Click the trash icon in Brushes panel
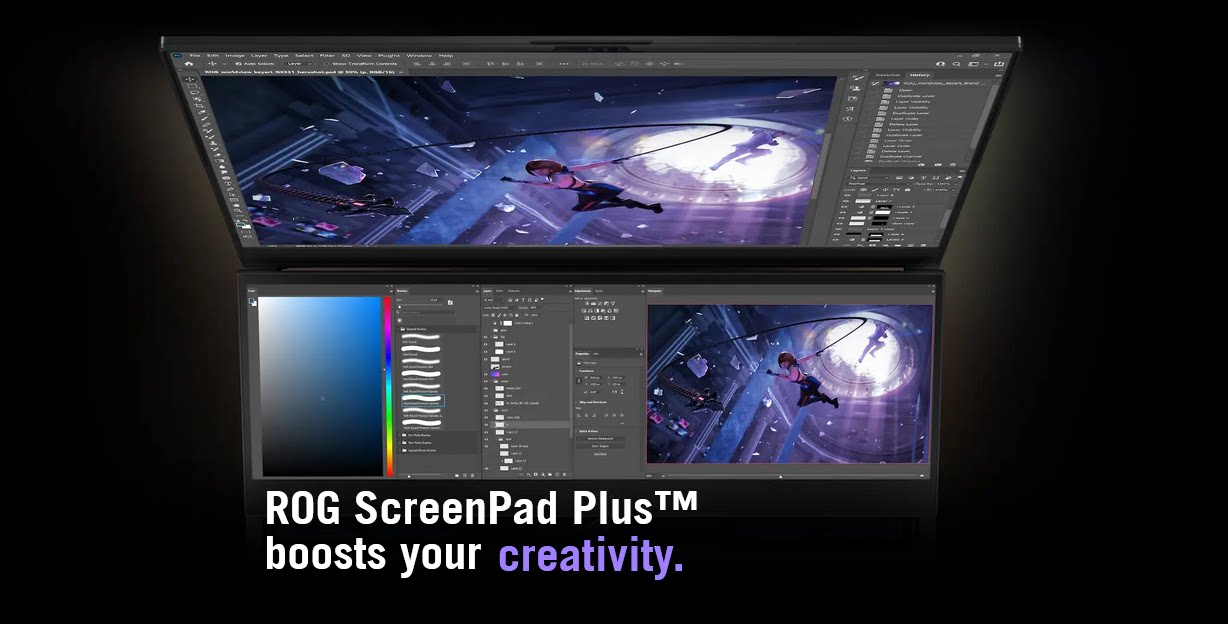Image resolution: width=1228 pixels, height=624 pixels. [472, 475]
